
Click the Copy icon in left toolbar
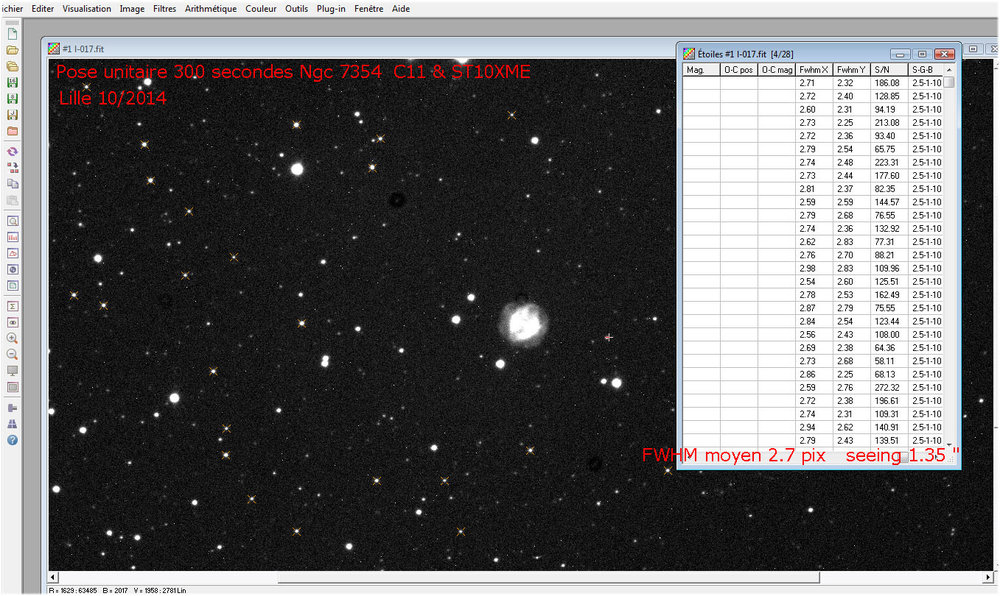[12, 184]
